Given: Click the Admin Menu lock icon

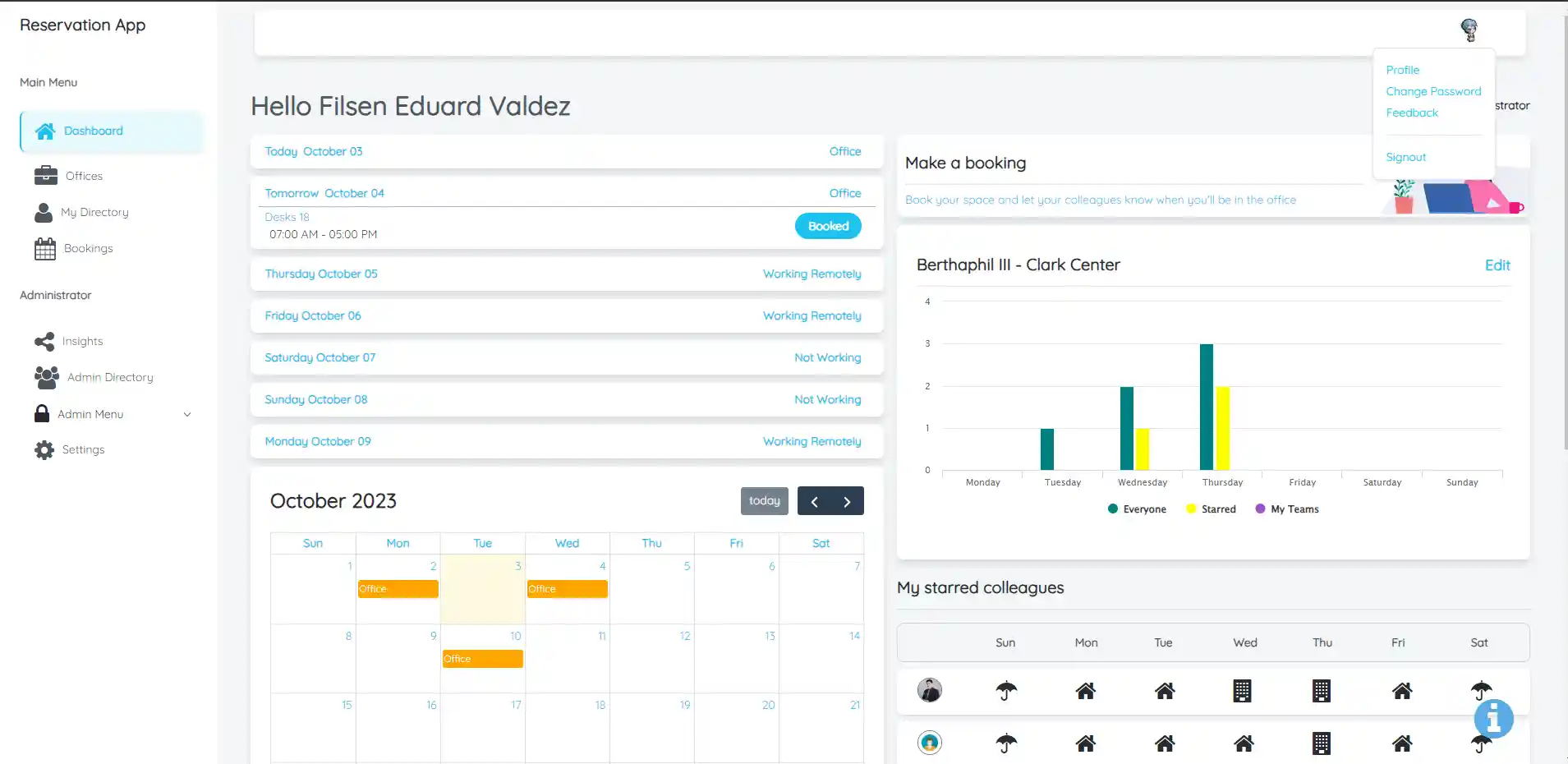Looking at the screenshot, I should point(42,413).
